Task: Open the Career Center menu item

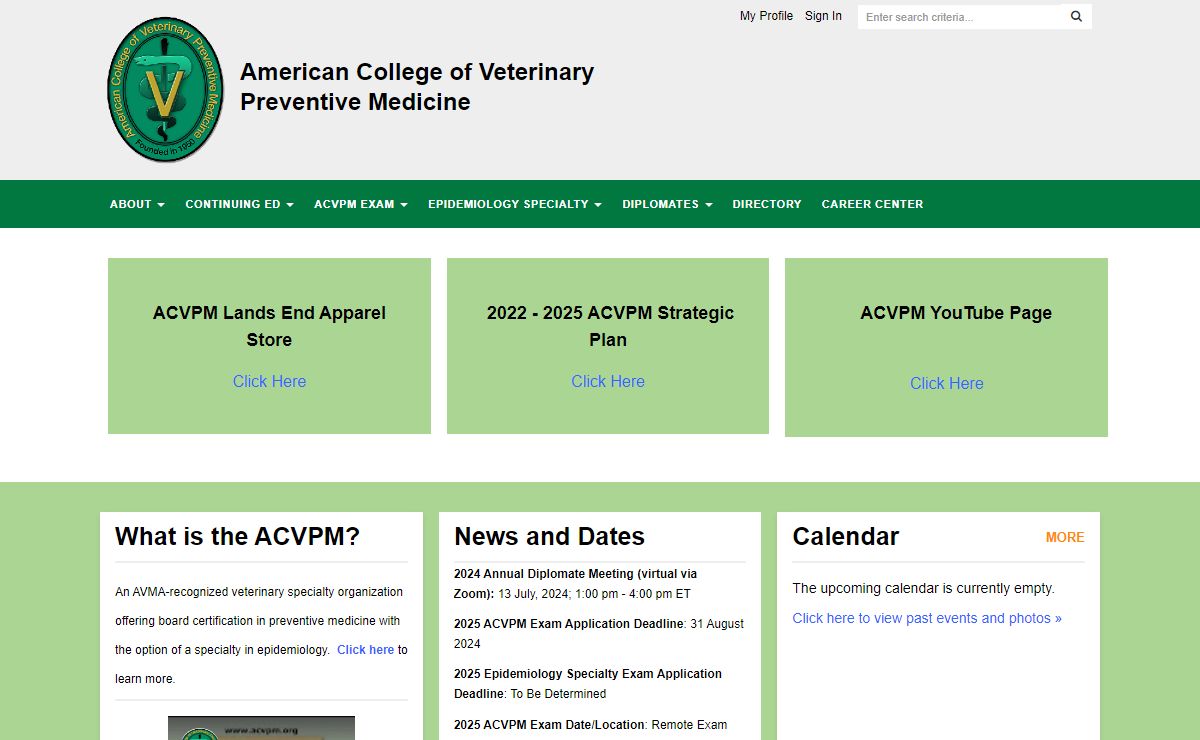Action: pos(872,204)
